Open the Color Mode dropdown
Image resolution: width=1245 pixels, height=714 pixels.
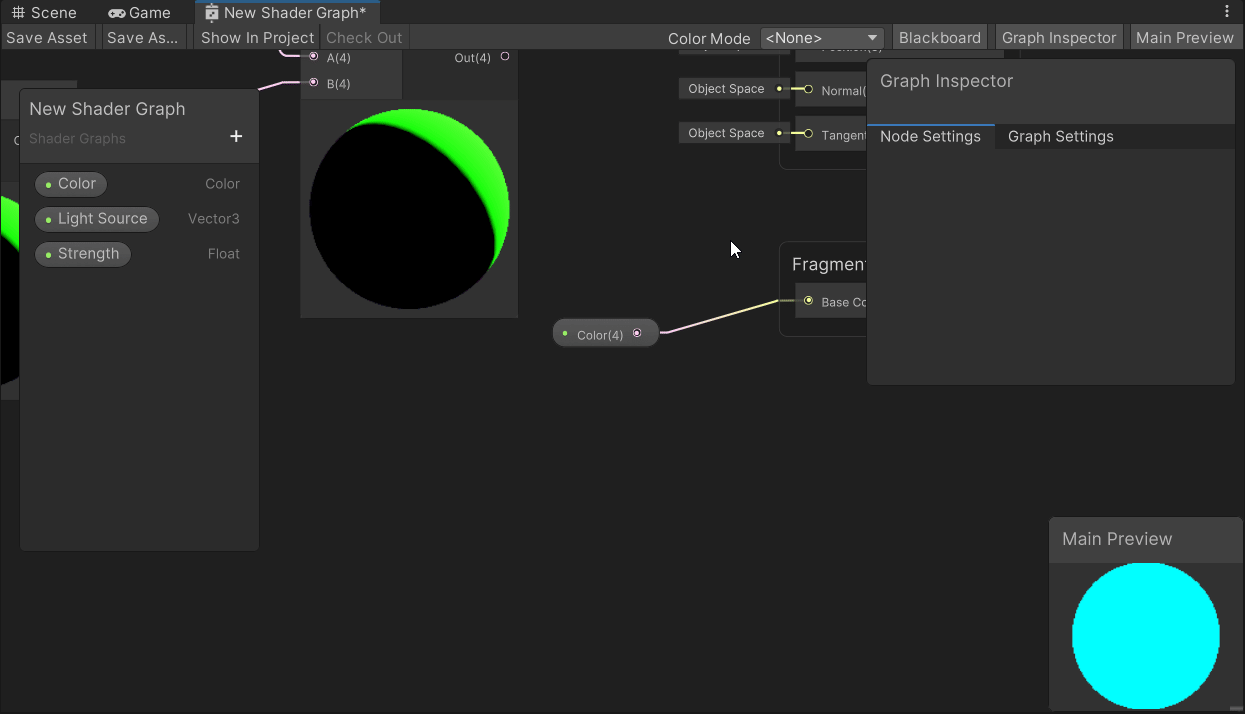(822, 38)
